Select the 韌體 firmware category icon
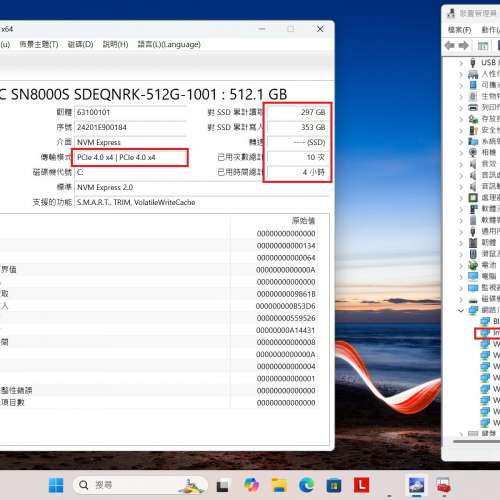The width and height of the screenshot is (500, 500). (x=473, y=243)
